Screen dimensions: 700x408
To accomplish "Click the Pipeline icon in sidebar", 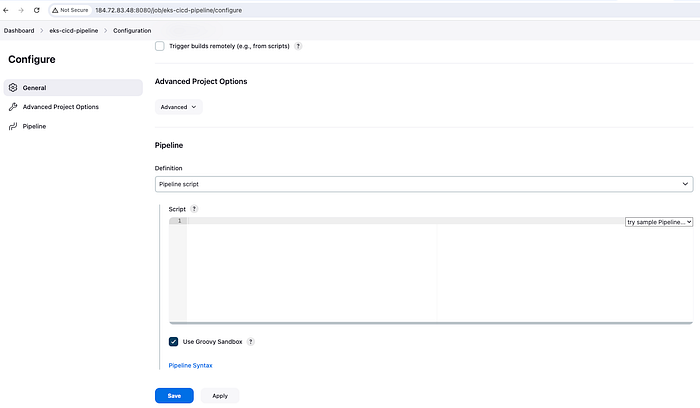I will [x=13, y=126].
